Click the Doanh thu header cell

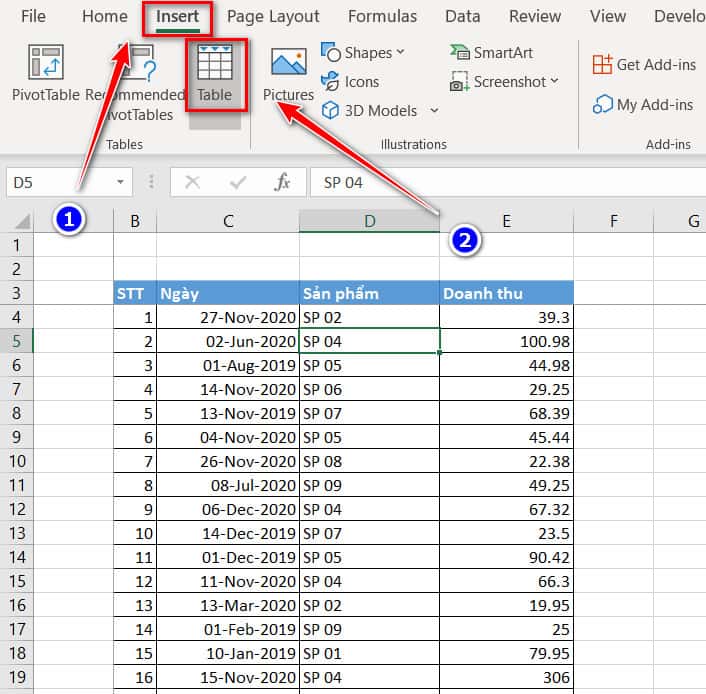[506, 293]
